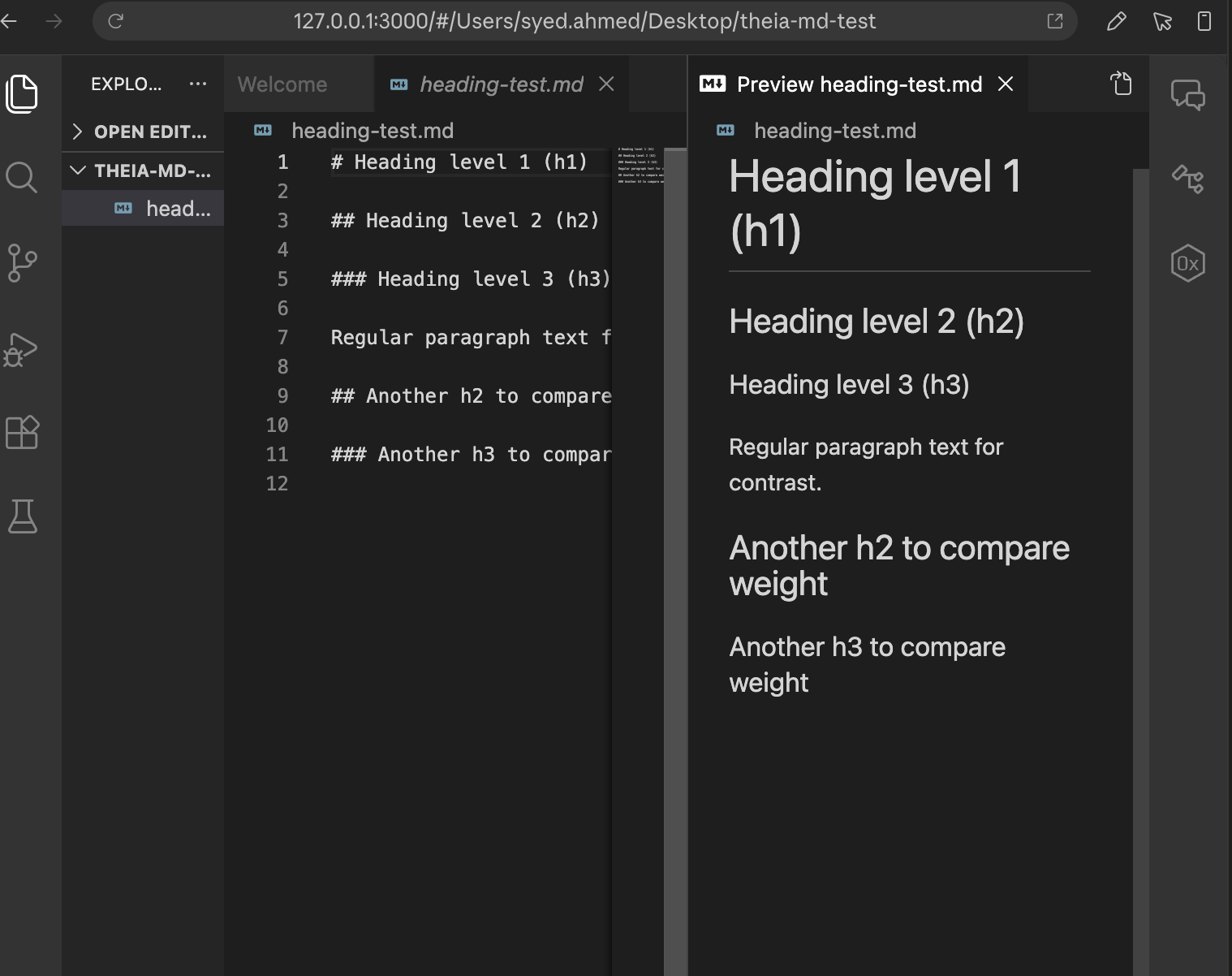Click preview 'Heading level 2 (h2)'
The height and width of the screenshot is (976, 1232).
[877, 322]
